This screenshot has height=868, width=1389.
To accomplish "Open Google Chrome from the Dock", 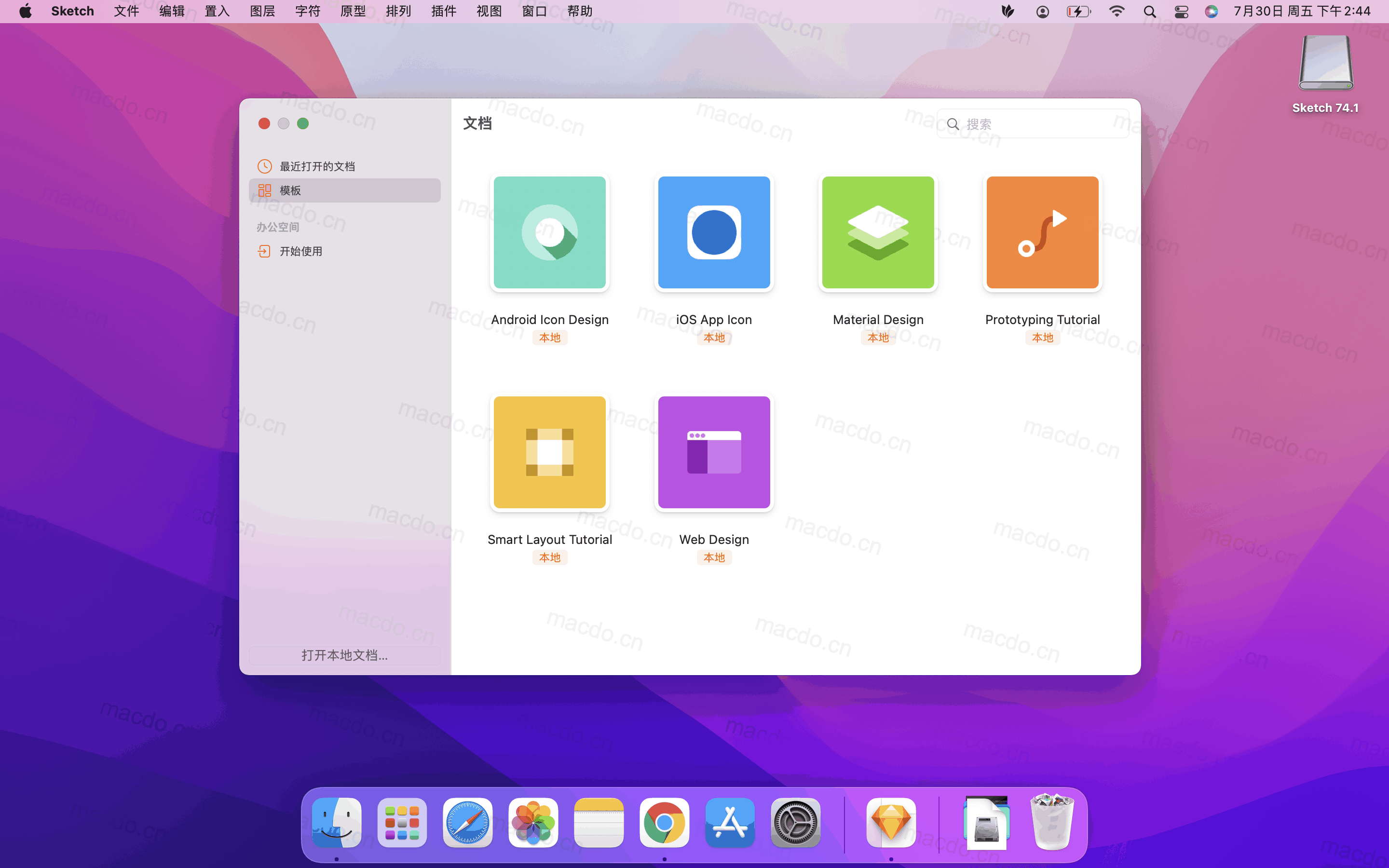I will click(664, 822).
